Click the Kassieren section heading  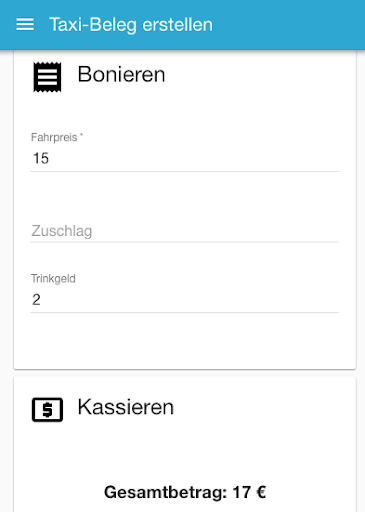[126, 407]
